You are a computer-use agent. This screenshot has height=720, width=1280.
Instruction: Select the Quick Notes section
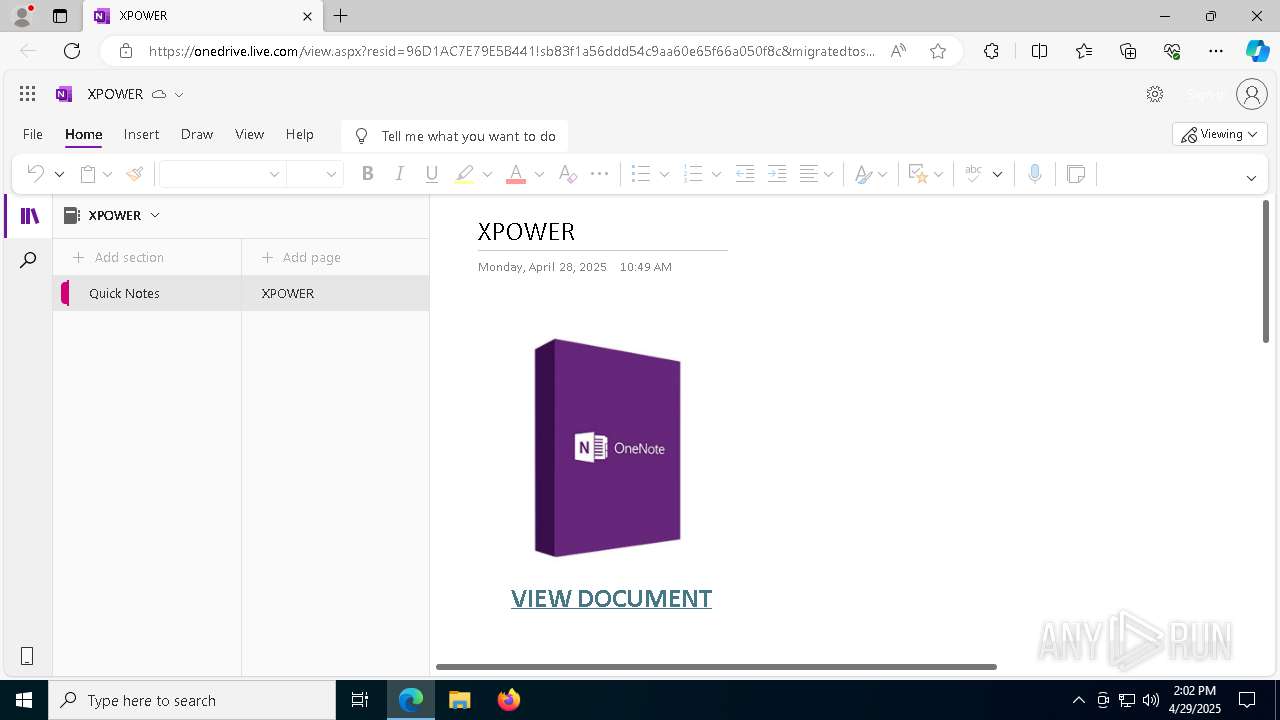point(147,293)
